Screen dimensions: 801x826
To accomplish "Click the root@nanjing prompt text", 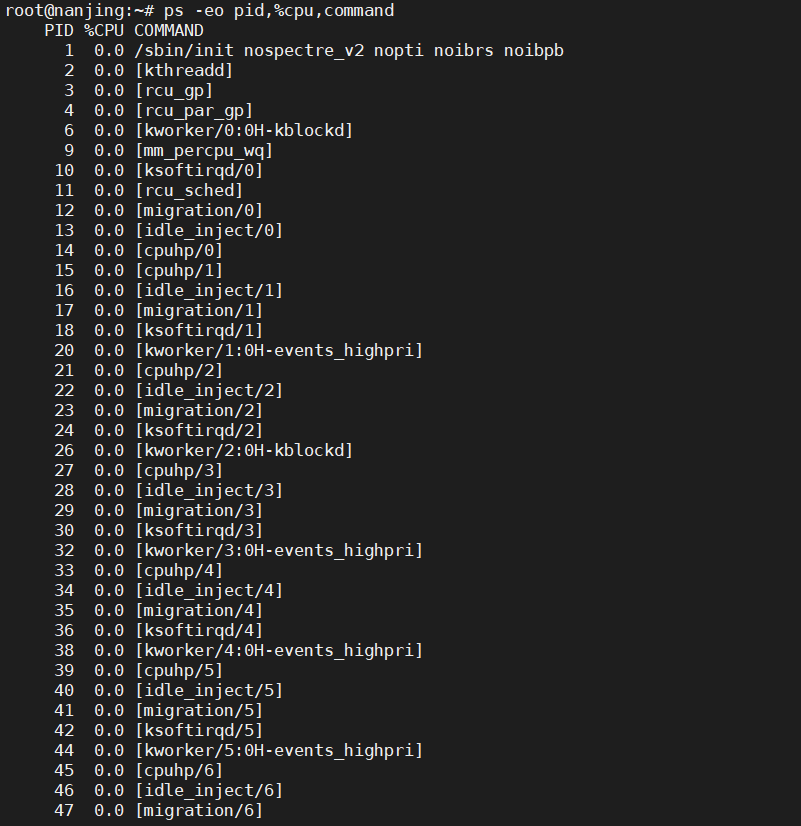I will [64, 11].
